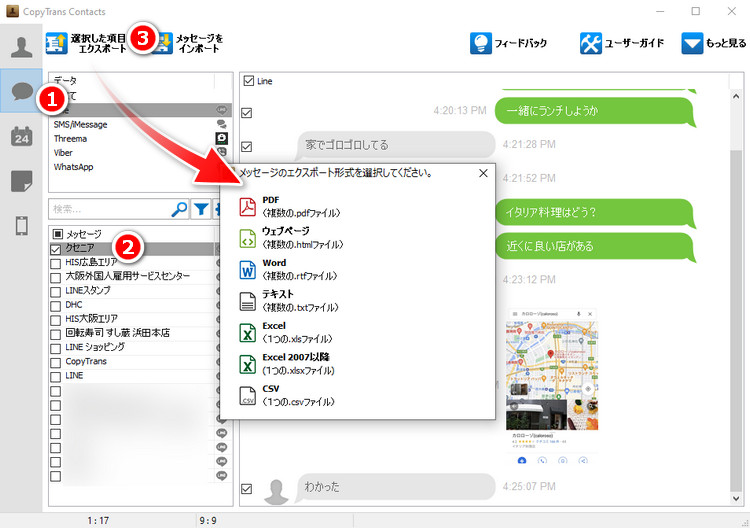Close the export format dialog
Screen dimensions: 750x528
tap(483, 173)
